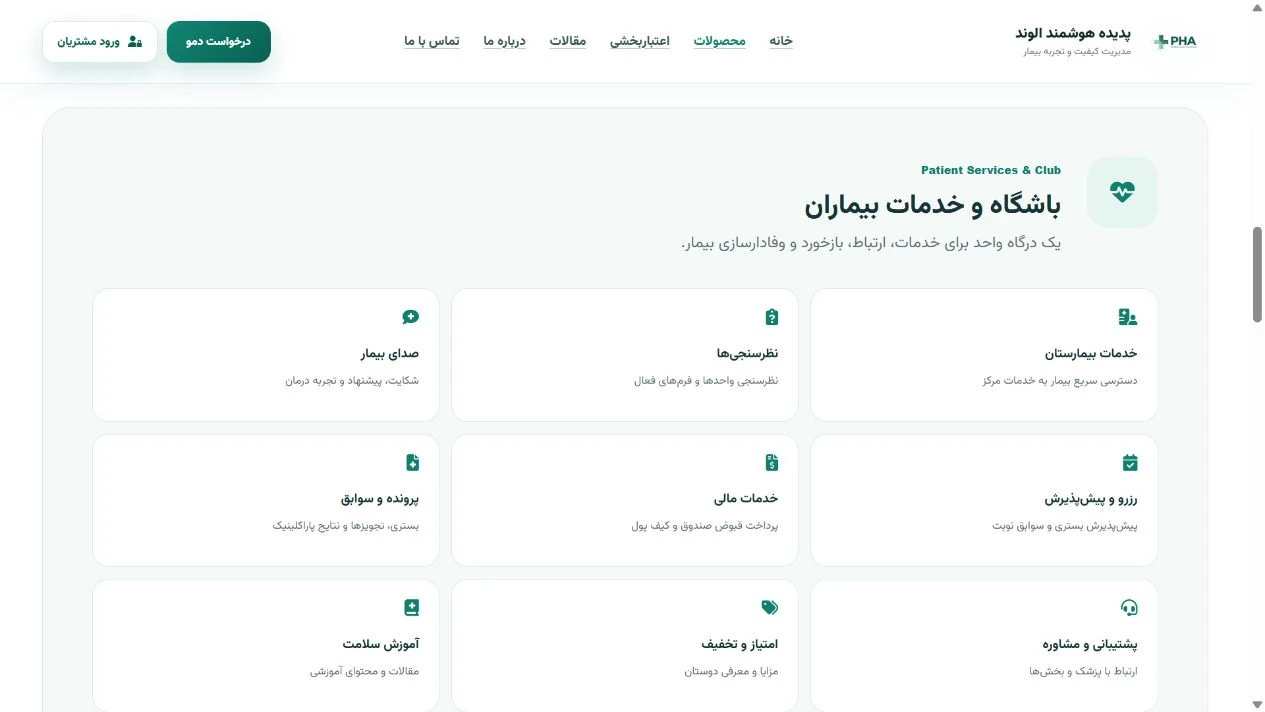Click the امتیاز و تخفیف tag icon
This screenshot has height=712, width=1265.
(x=769, y=608)
